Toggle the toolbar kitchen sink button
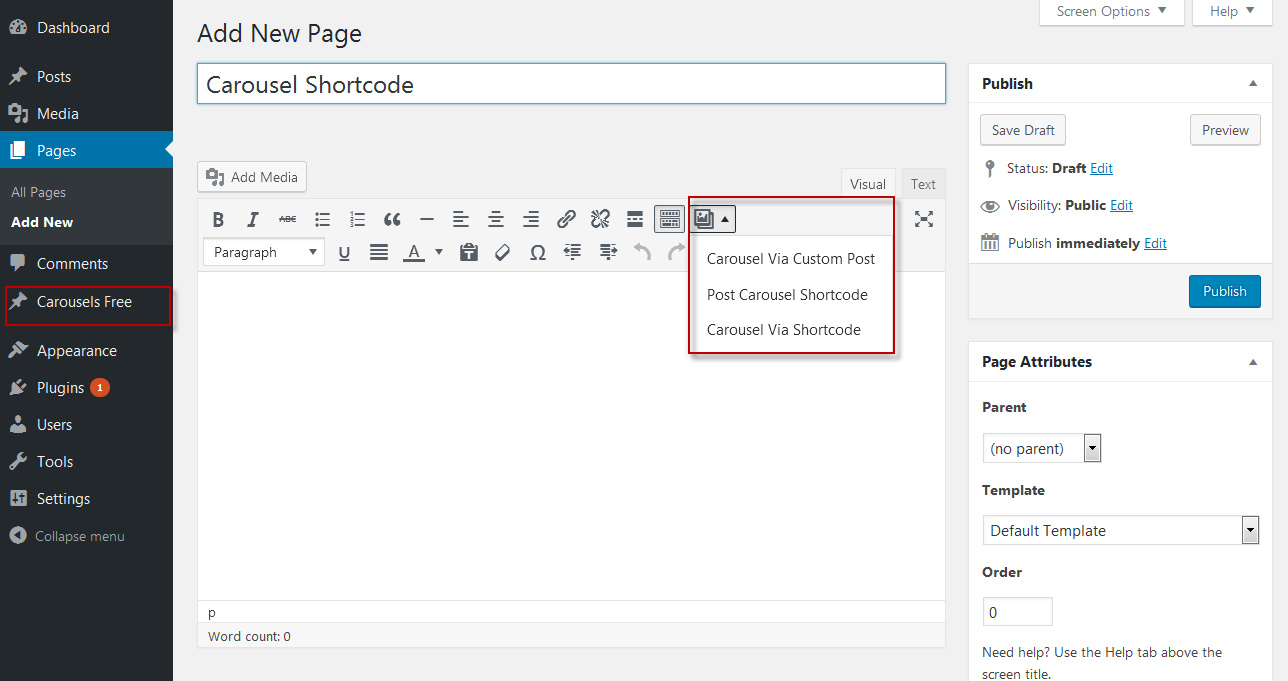Image resolution: width=1288 pixels, height=681 pixels. point(670,219)
